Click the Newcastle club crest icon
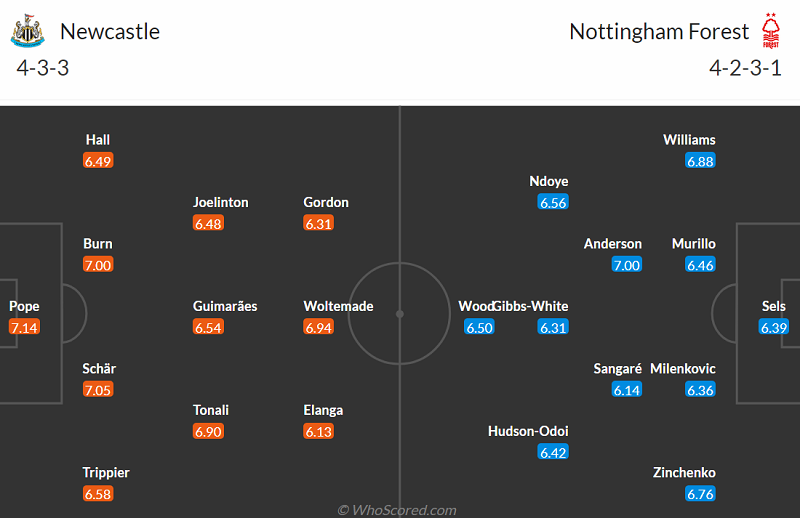 coord(27,31)
